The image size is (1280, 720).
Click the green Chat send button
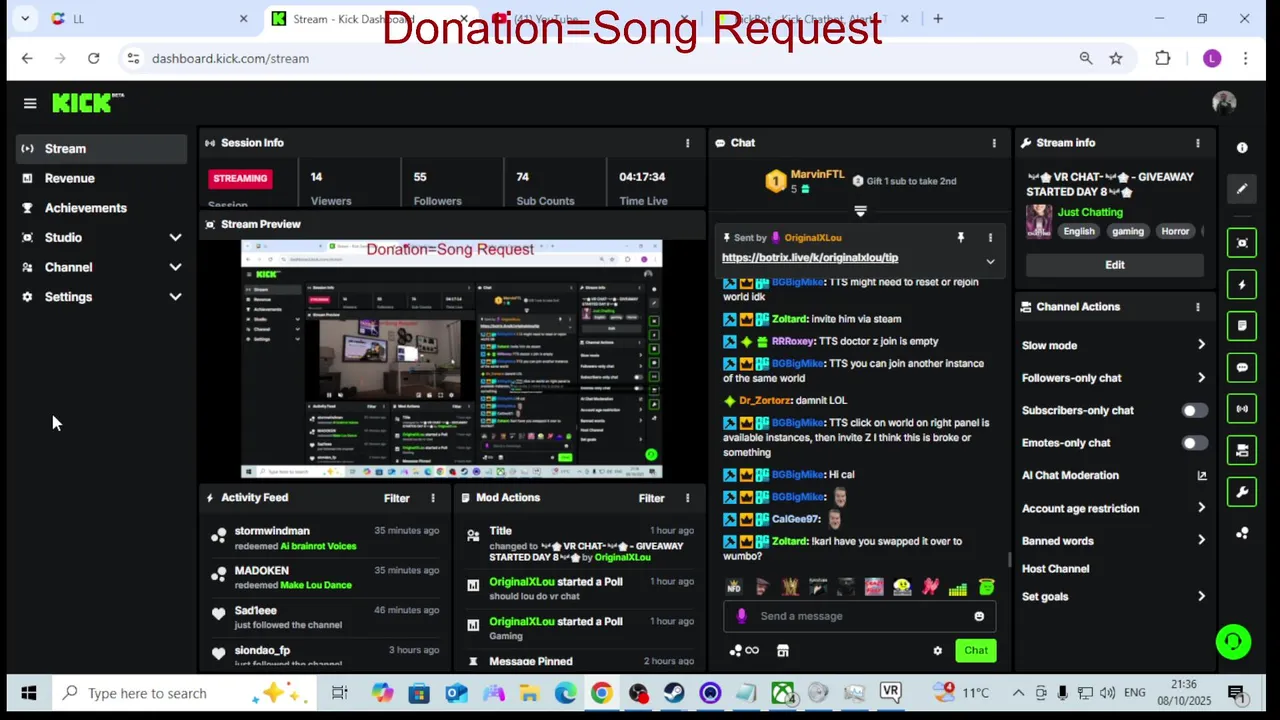[x=975, y=651]
